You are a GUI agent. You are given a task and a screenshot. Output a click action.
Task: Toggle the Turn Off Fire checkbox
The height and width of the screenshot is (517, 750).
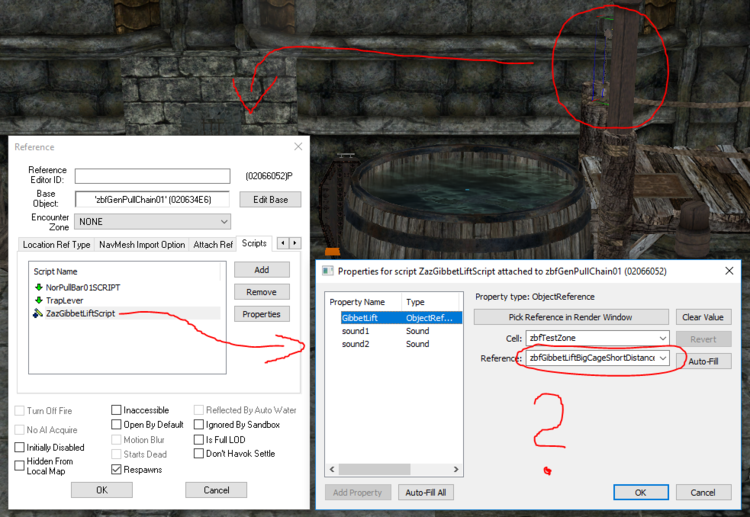(x=19, y=410)
